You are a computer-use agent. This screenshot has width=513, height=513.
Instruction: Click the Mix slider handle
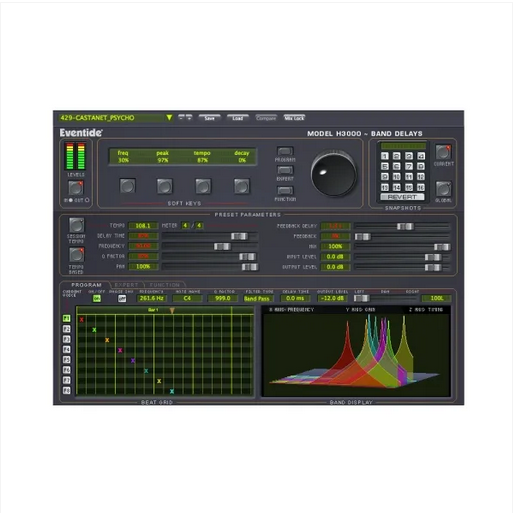442,247
